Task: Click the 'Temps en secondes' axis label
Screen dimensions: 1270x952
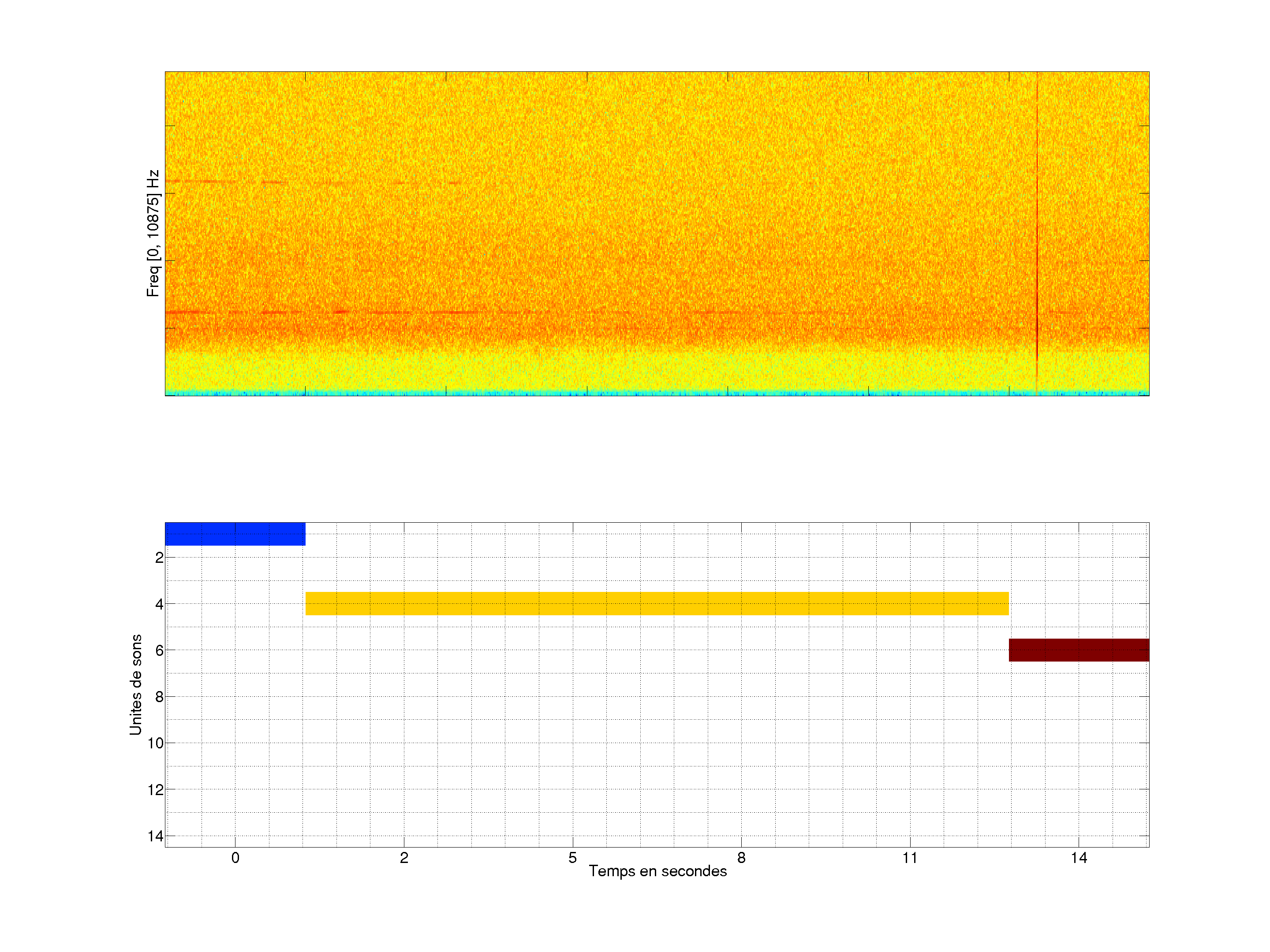Action: [x=657, y=871]
